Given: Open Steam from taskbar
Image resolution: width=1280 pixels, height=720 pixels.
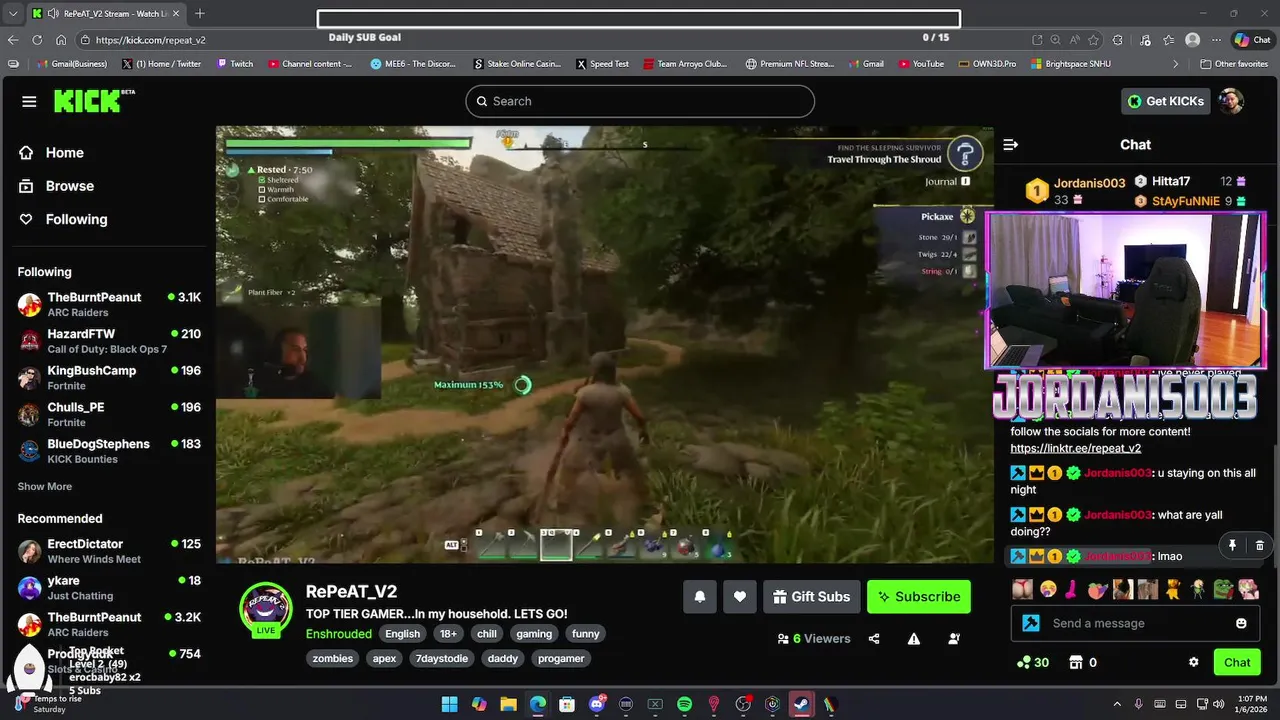Looking at the screenshot, I should (x=801, y=704).
